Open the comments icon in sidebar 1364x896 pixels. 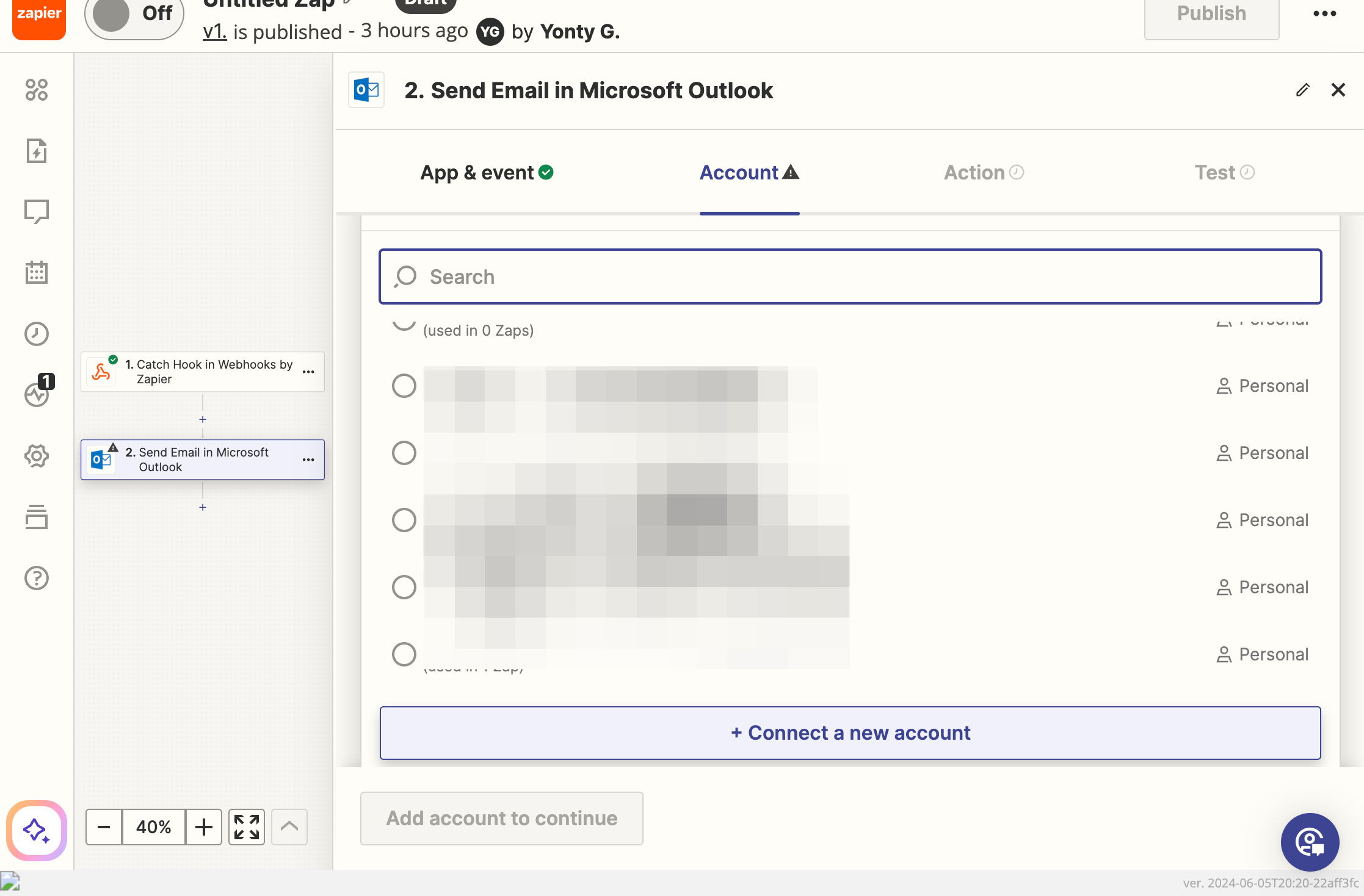tap(37, 212)
